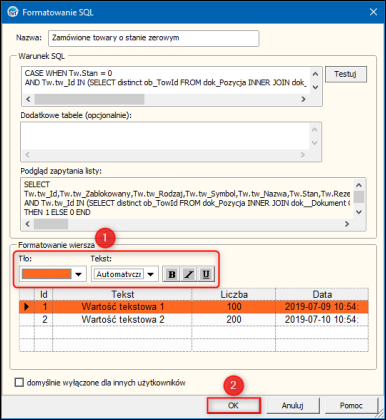Screen dimensions: 386x420
Task: Click the date cell 2019-07-10 10:54
Action: tap(322, 319)
